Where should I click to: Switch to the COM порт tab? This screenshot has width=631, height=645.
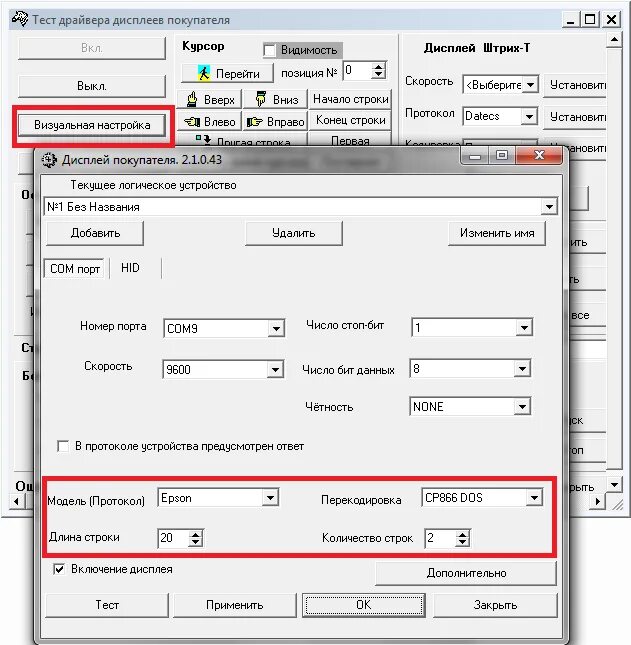click(x=75, y=269)
